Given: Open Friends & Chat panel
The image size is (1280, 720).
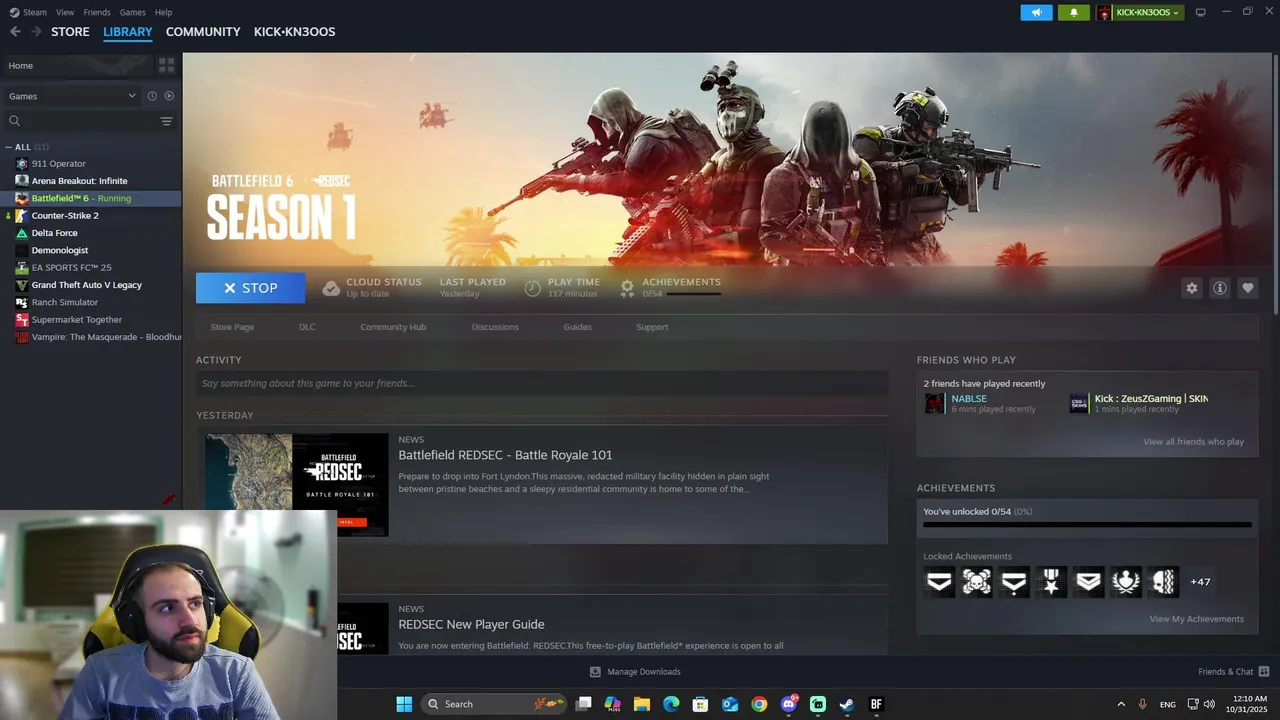Looking at the screenshot, I should point(1234,672).
